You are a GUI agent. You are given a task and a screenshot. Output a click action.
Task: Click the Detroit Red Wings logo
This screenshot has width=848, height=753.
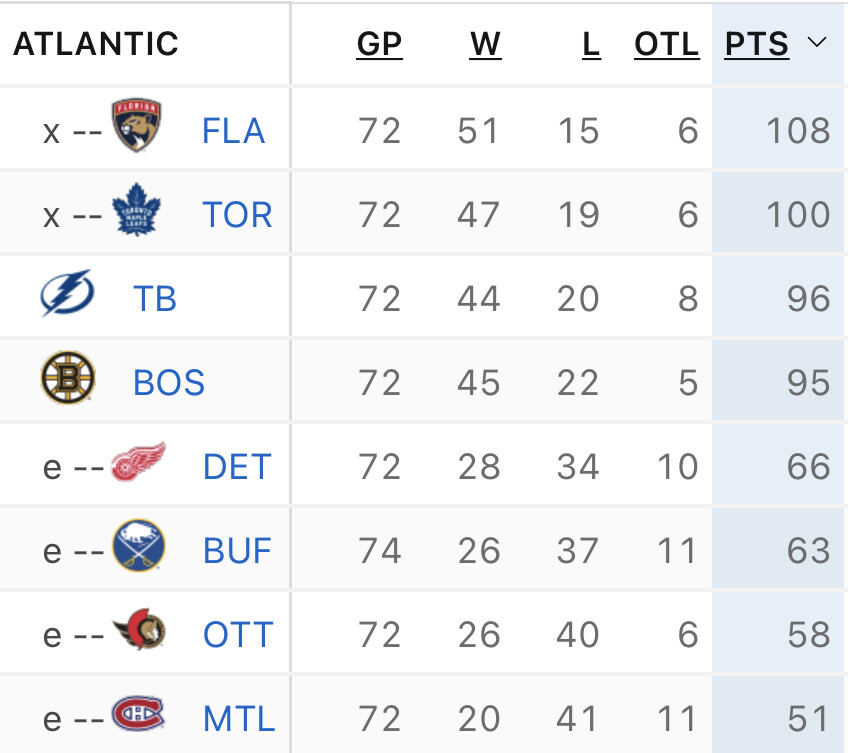(137, 465)
